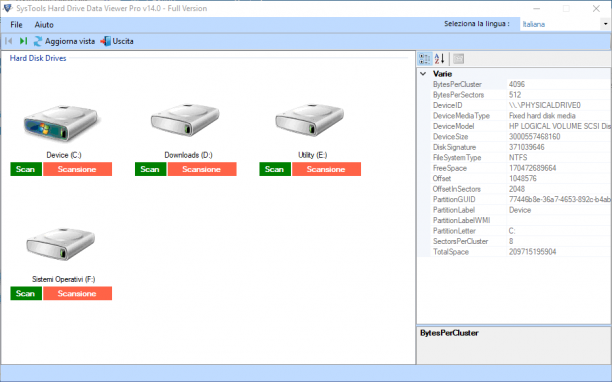Screen dimensions: 612x382
Task: Collapse the Varie property category
Action: [x=423, y=74]
